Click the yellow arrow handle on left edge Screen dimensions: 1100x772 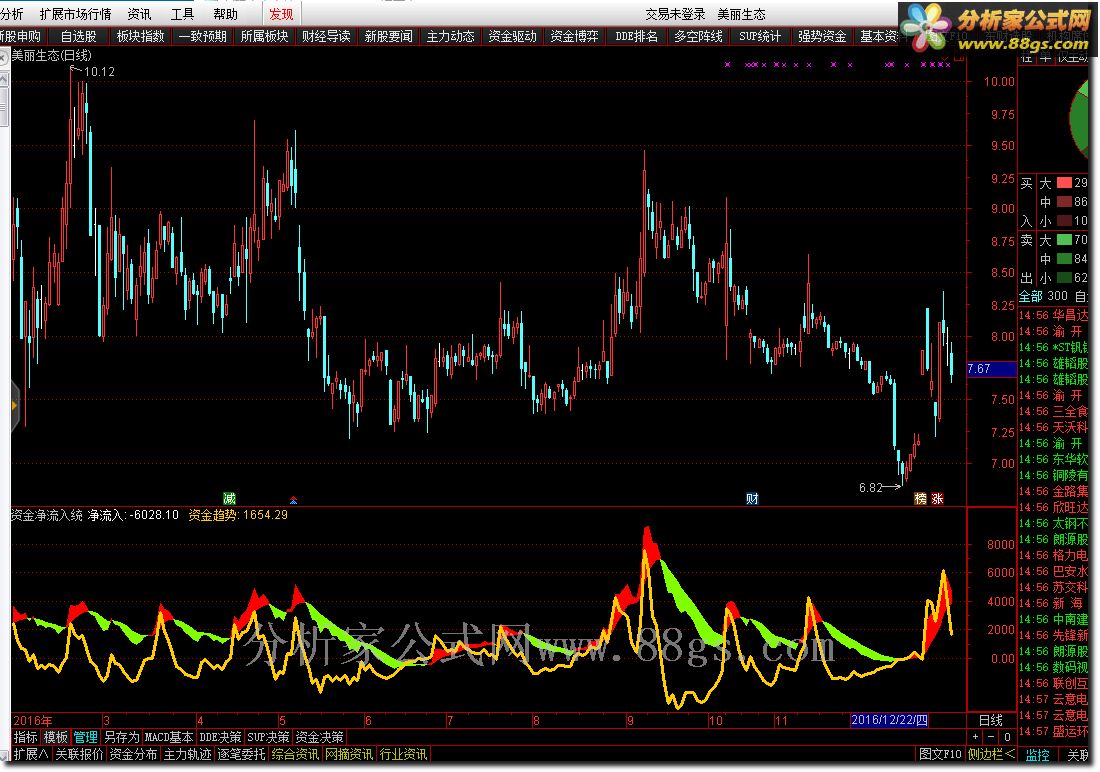[x=13, y=406]
